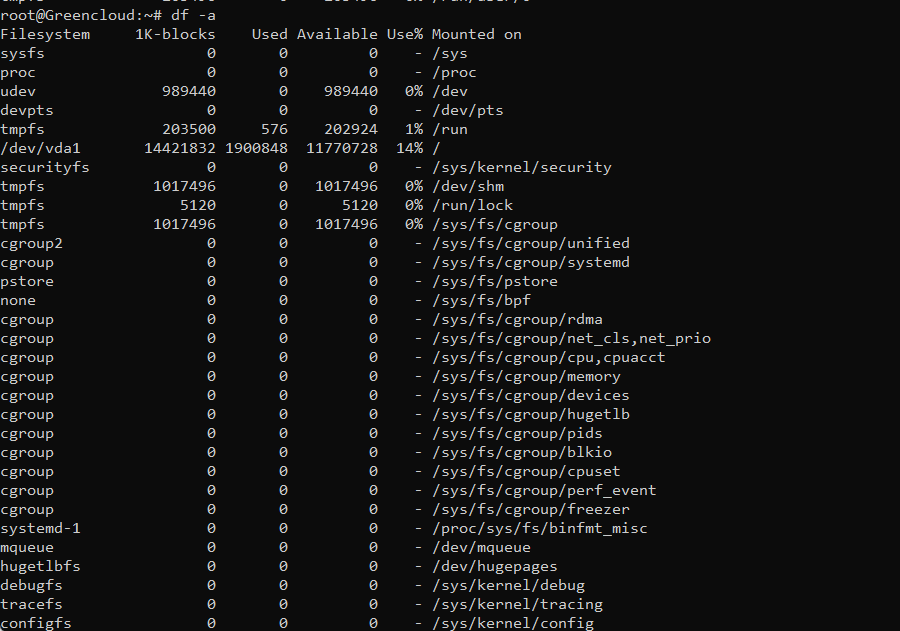Click the securityfs filesystem name
The width and height of the screenshot is (900, 631).
pos(45,167)
